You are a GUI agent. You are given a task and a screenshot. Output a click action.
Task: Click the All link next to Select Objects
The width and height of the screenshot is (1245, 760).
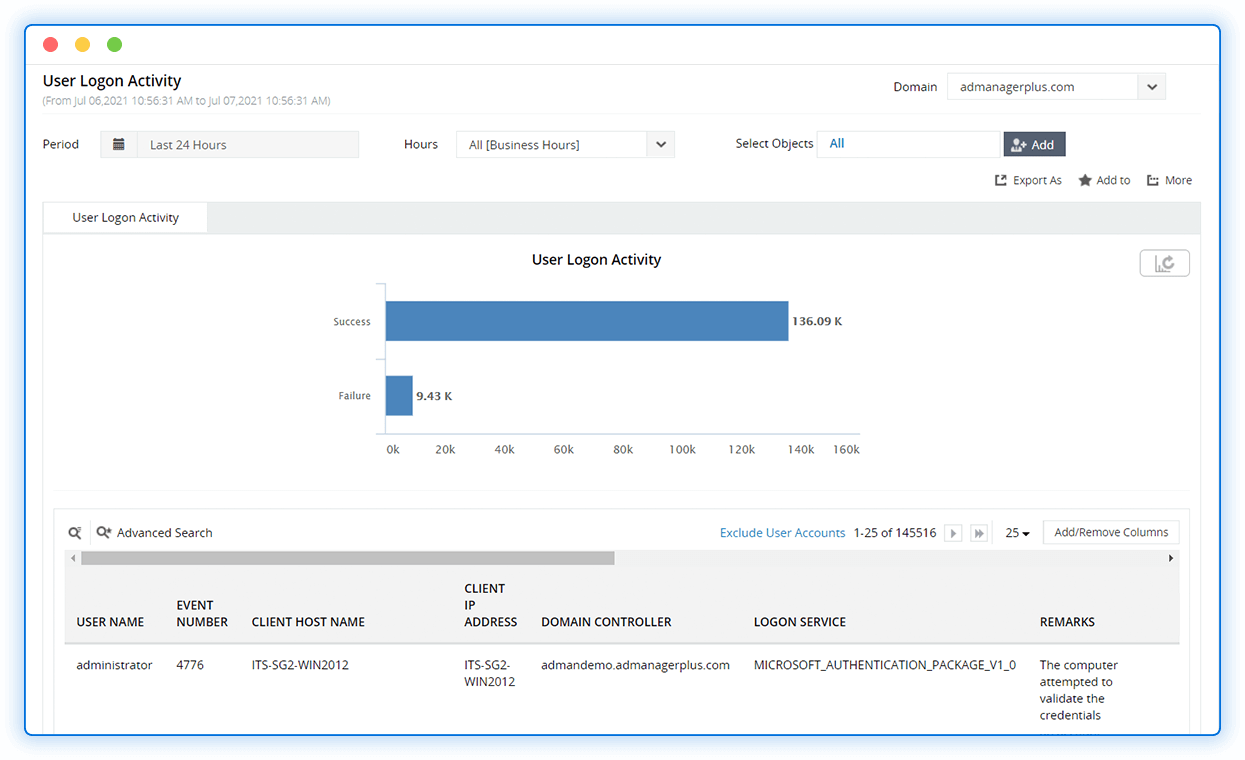(x=836, y=144)
